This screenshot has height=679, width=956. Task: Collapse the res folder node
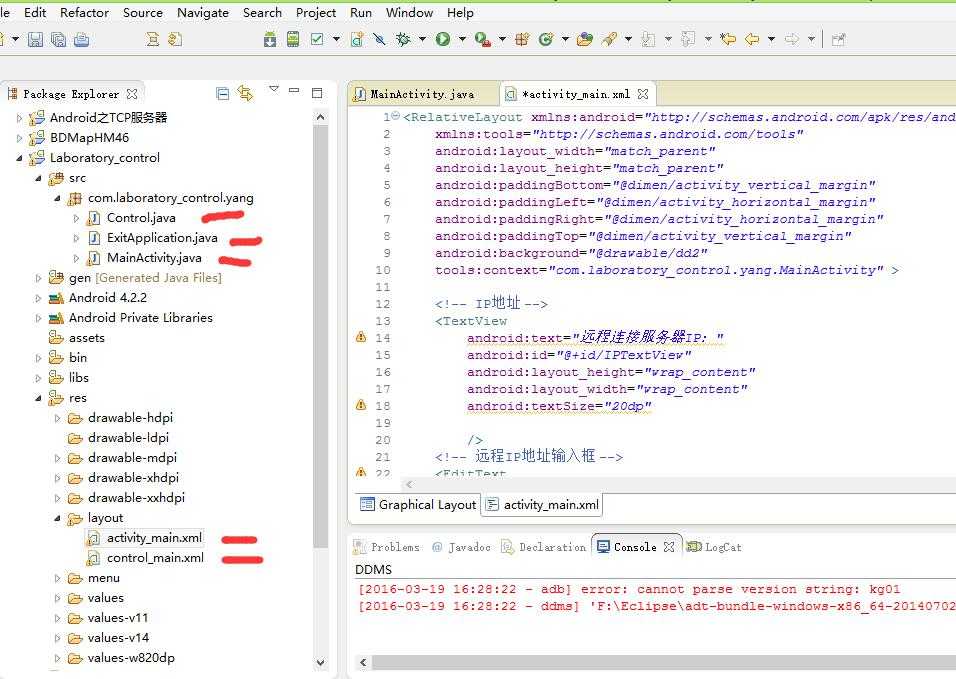click(39, 398)
